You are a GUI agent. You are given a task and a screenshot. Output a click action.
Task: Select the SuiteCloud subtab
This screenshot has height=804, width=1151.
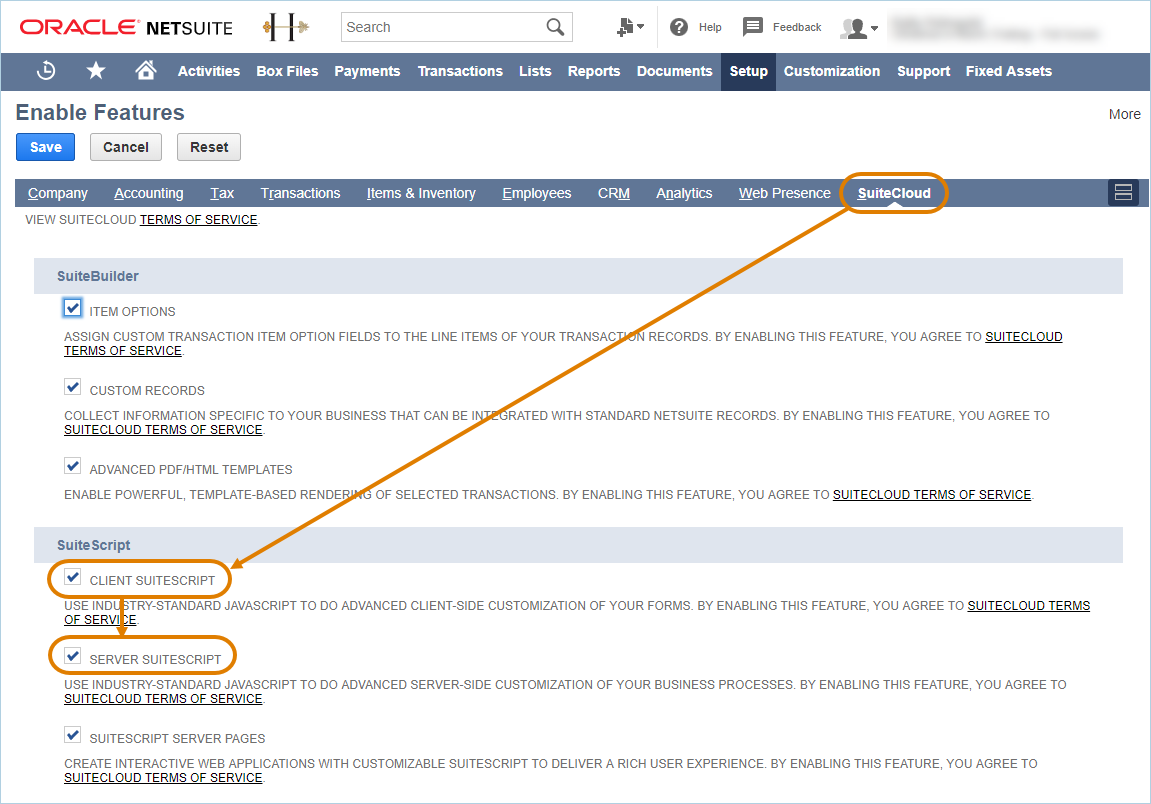pyautogui.click(x=894, y=193)
